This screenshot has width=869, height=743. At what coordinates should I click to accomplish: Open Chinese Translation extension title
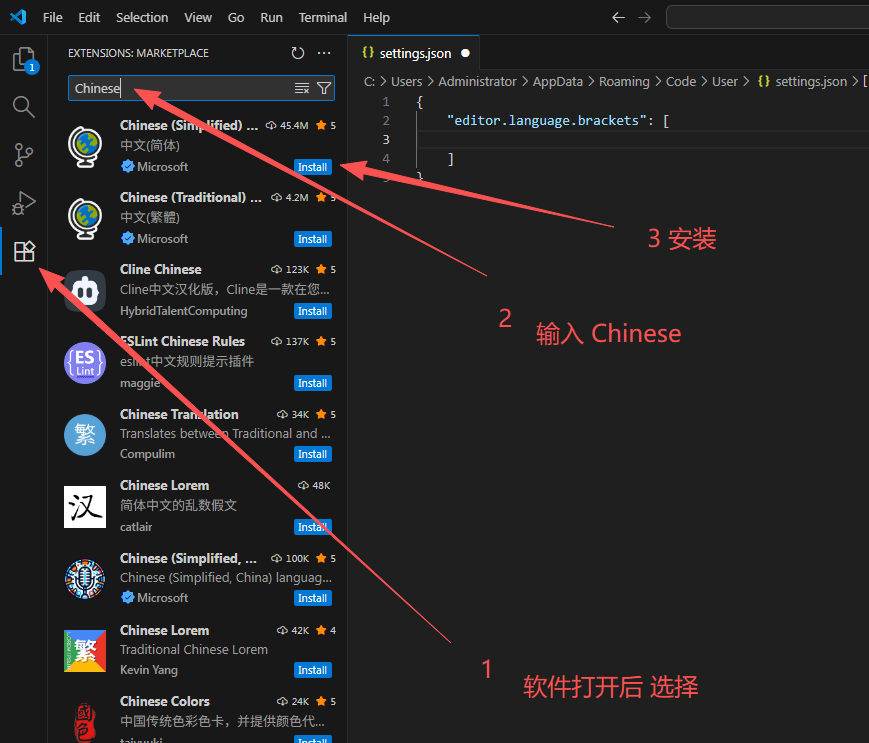point(179,414)
